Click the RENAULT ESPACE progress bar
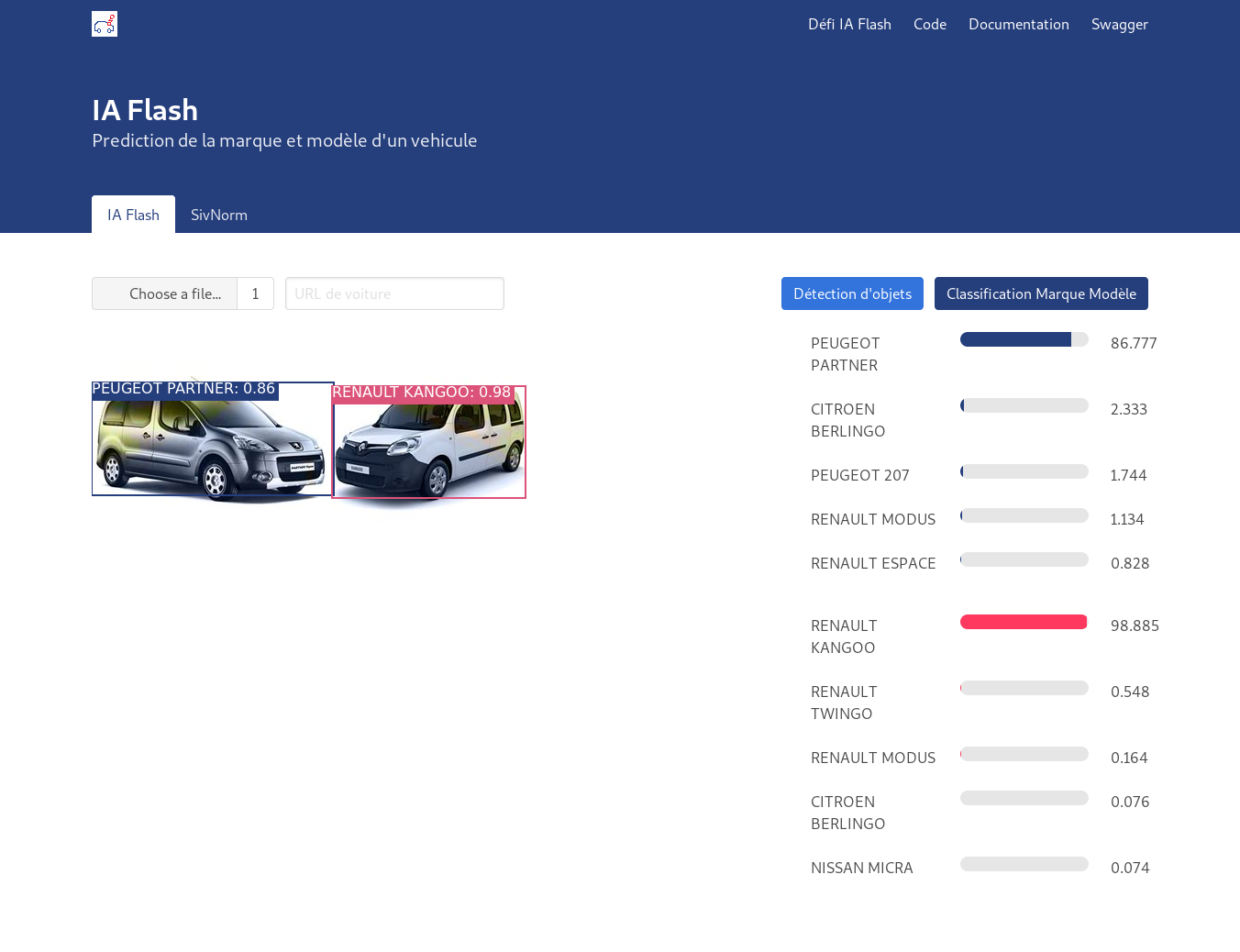The image size is (1240, 952). pyautogui.click(x=1024, y=559)
